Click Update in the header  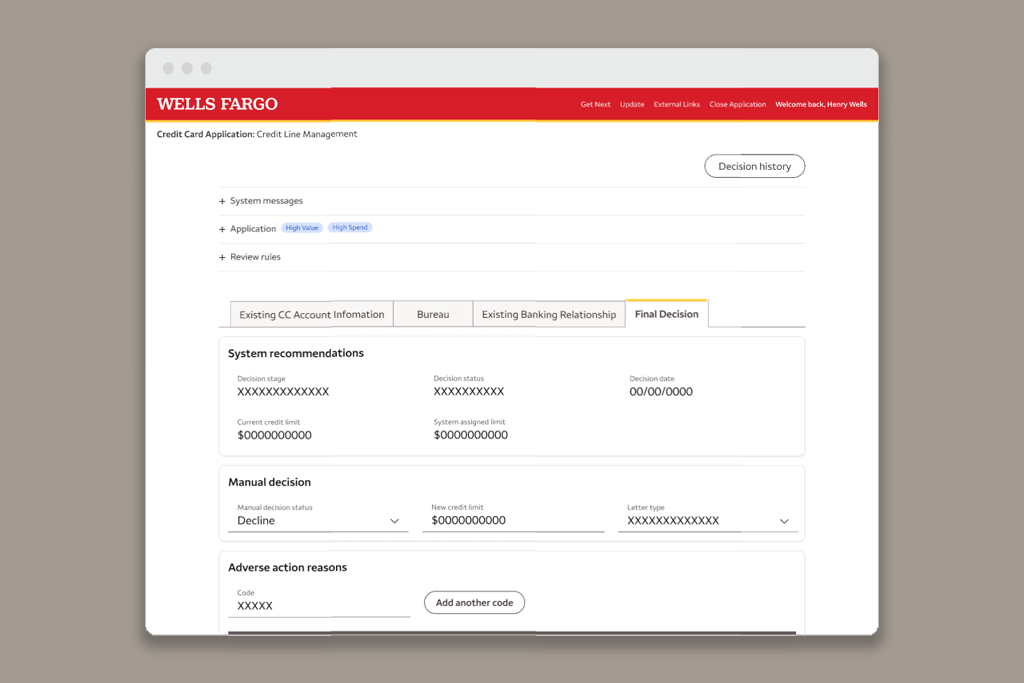point(632,104)
